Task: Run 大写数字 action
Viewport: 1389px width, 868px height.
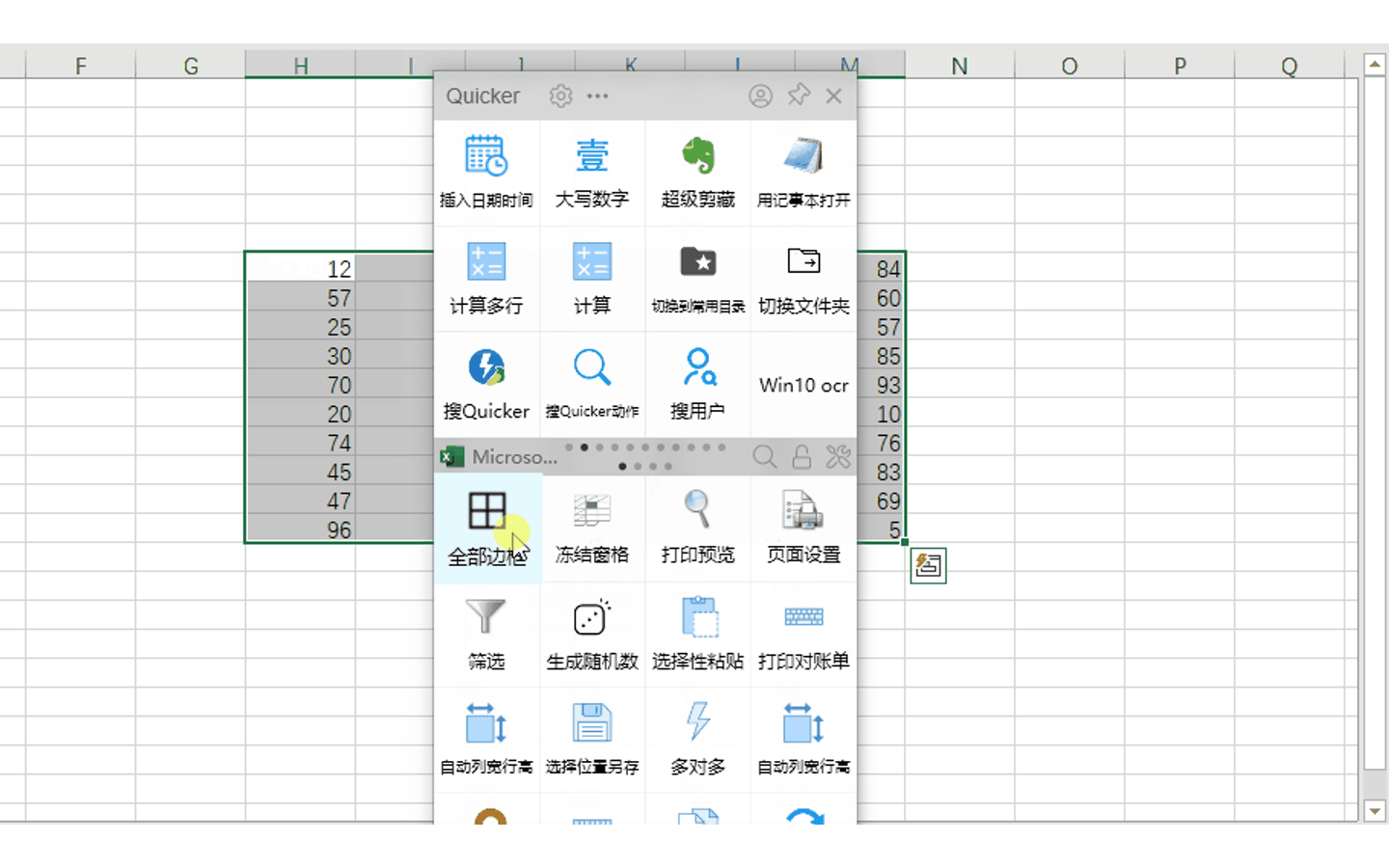Action: point(592,174)
